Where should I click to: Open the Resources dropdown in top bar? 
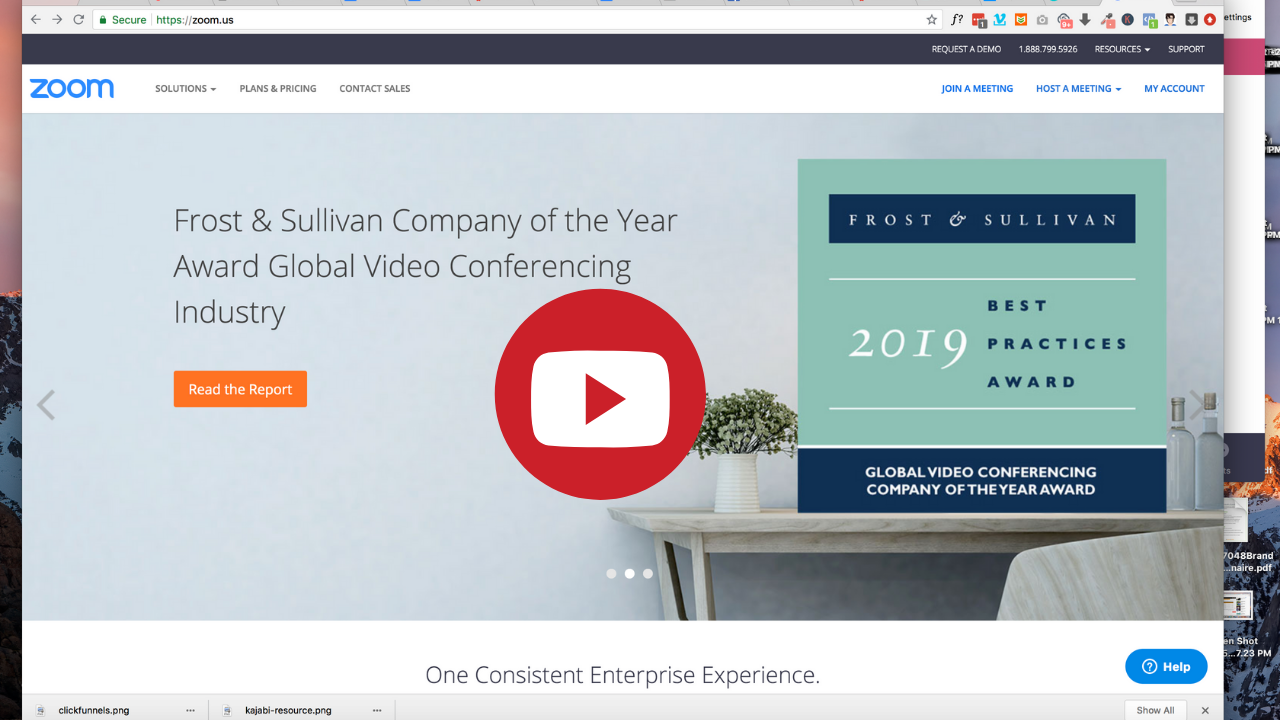[x=1122, y=49]
